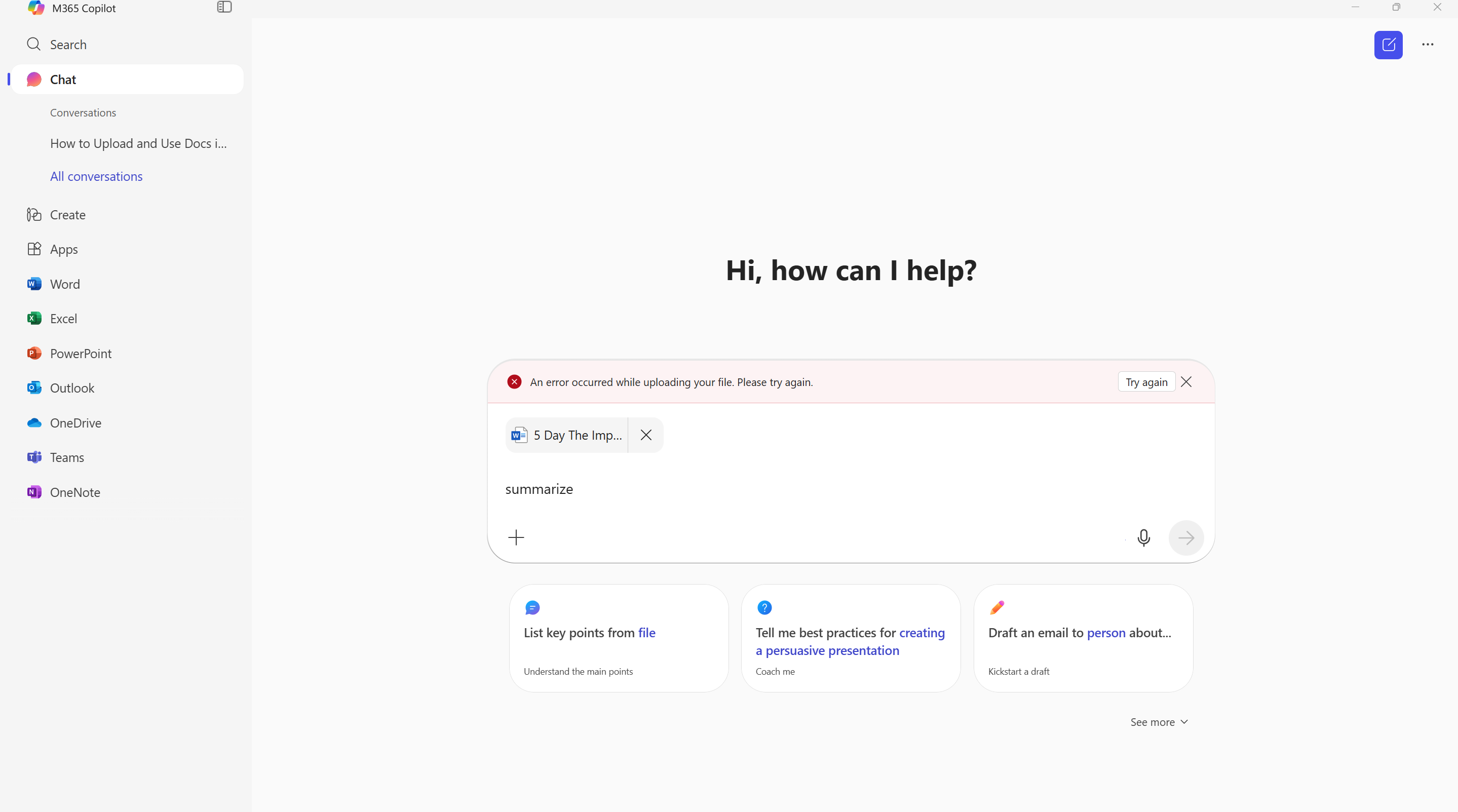Remove the attached 5 Day Word file
The height and width of the screenshot is (812, 1458).
pyautogui.click(x=646, y=435)
